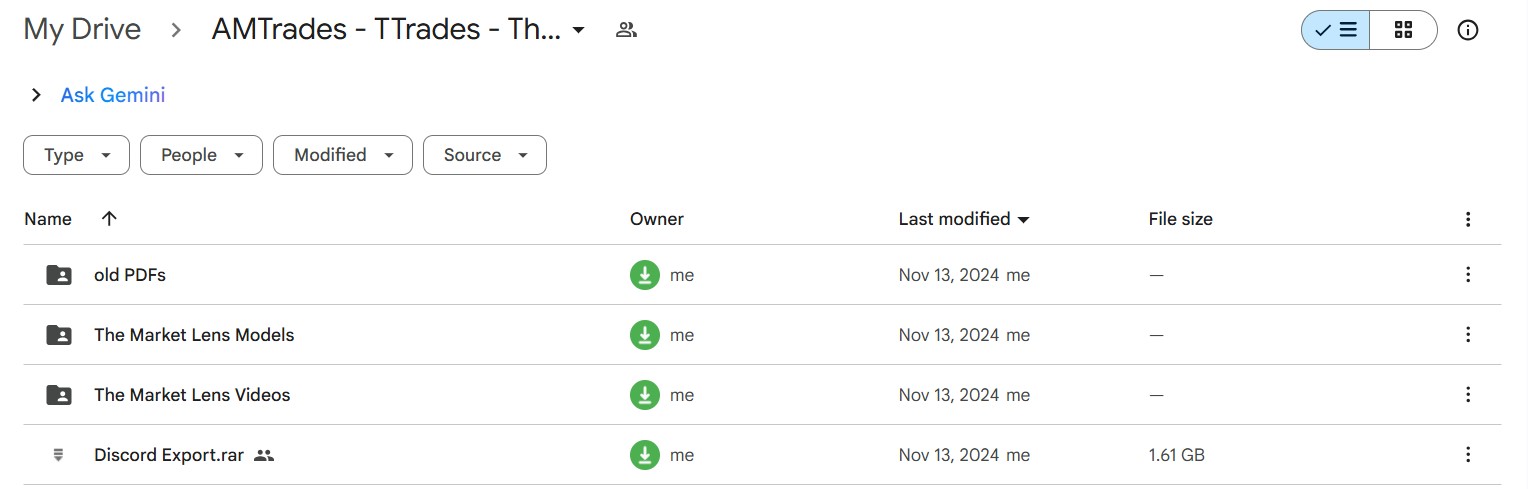The width and height of the screenshot is (1528, 489).
Task: Click the shared folder icon of The Market Lens Videos
Action: tap(59, 395)
